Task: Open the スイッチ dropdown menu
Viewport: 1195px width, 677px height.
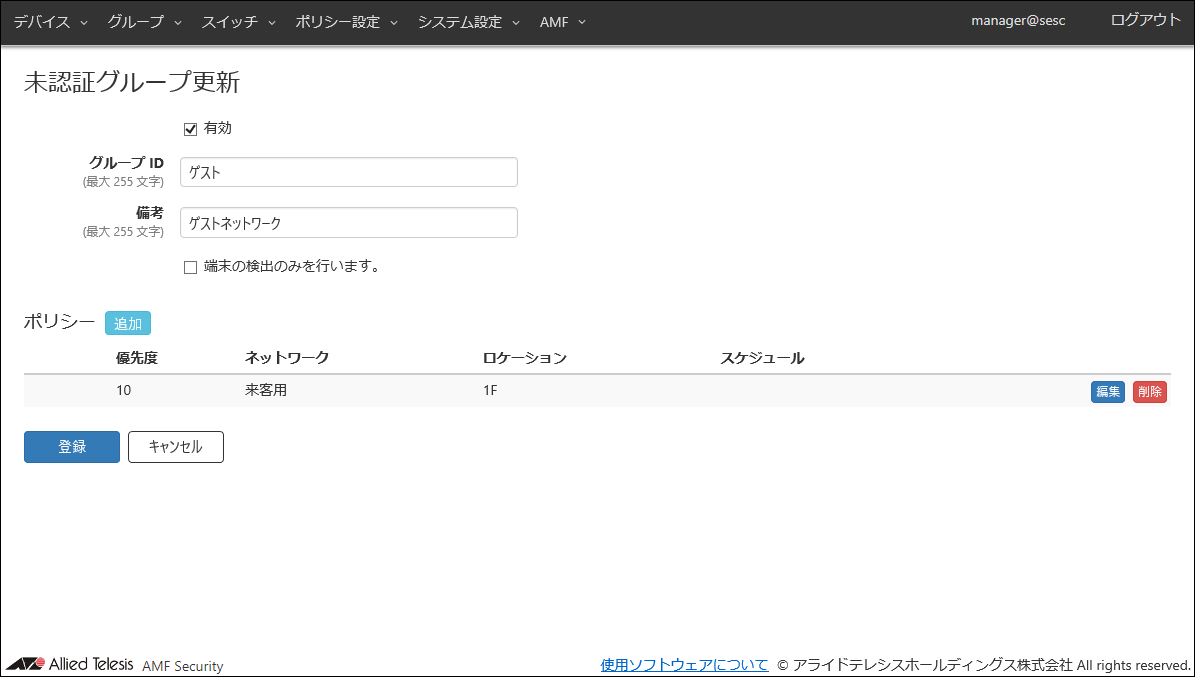Action: [238, 22]
